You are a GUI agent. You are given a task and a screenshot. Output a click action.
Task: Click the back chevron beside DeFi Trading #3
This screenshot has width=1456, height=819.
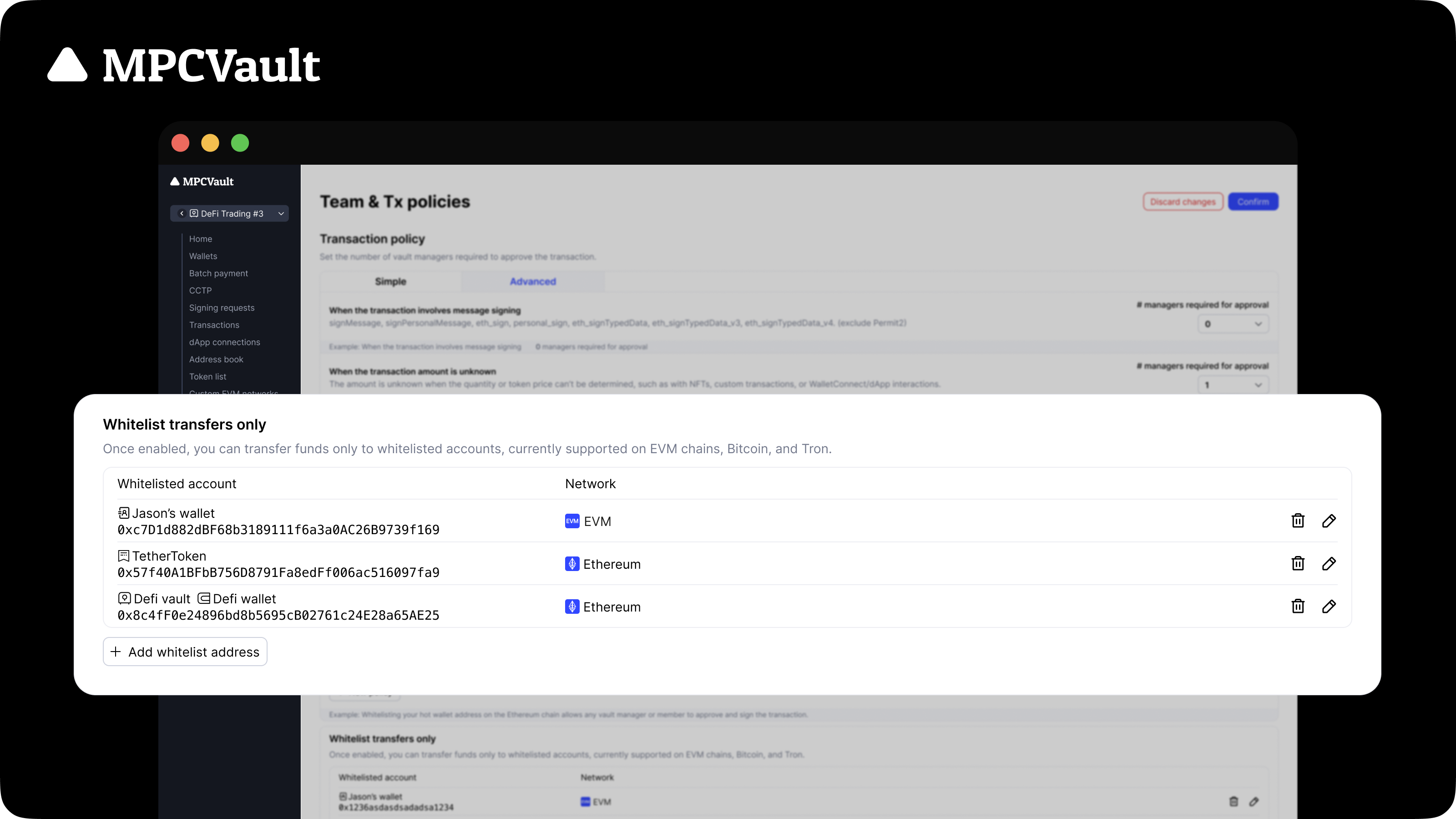pos(182,213)
